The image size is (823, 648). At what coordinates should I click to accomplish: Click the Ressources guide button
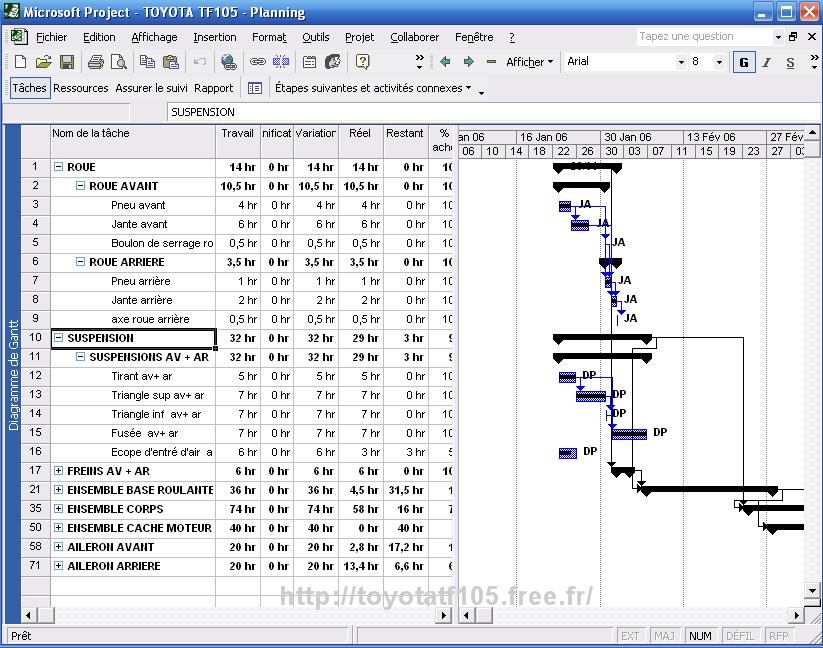[80, 88]
